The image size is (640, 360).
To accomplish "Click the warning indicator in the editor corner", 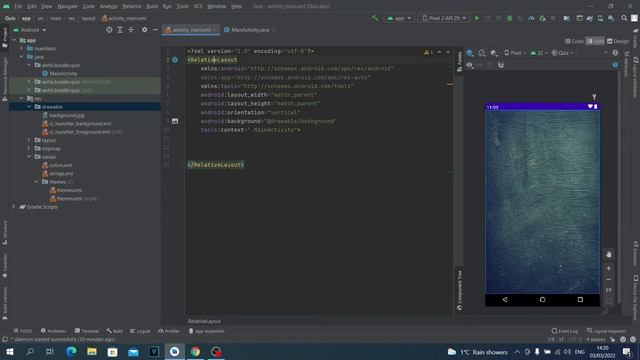I will click(x=429, y=52).
